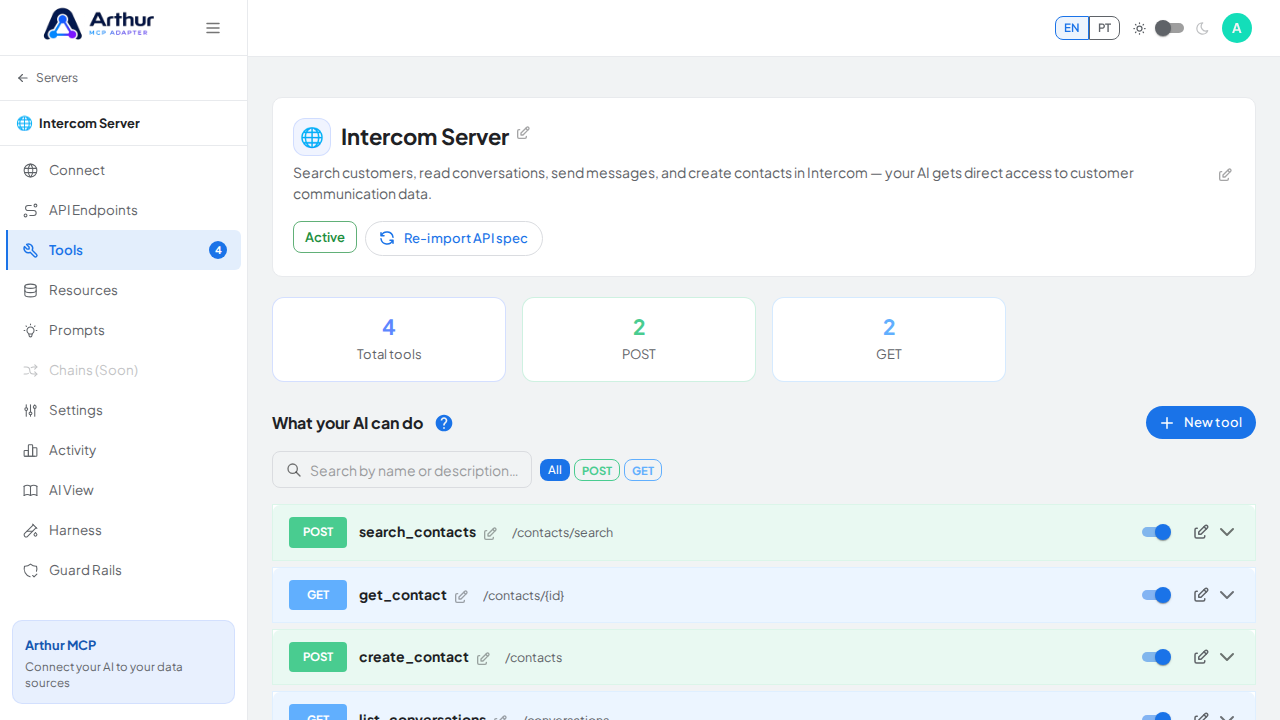Expand the search_contacts tool details
Viewport: 1280px width, 720px height.
click(x=1227, y=532)
